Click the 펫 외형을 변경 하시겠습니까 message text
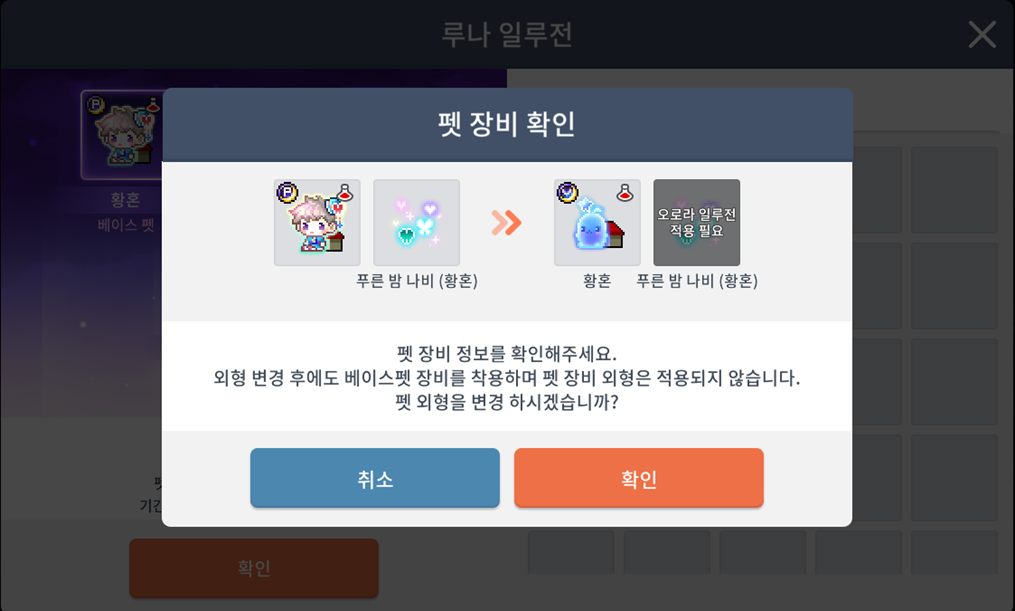Image resolution: width=1015 pixels, height=611 pixels. point(507,403)
